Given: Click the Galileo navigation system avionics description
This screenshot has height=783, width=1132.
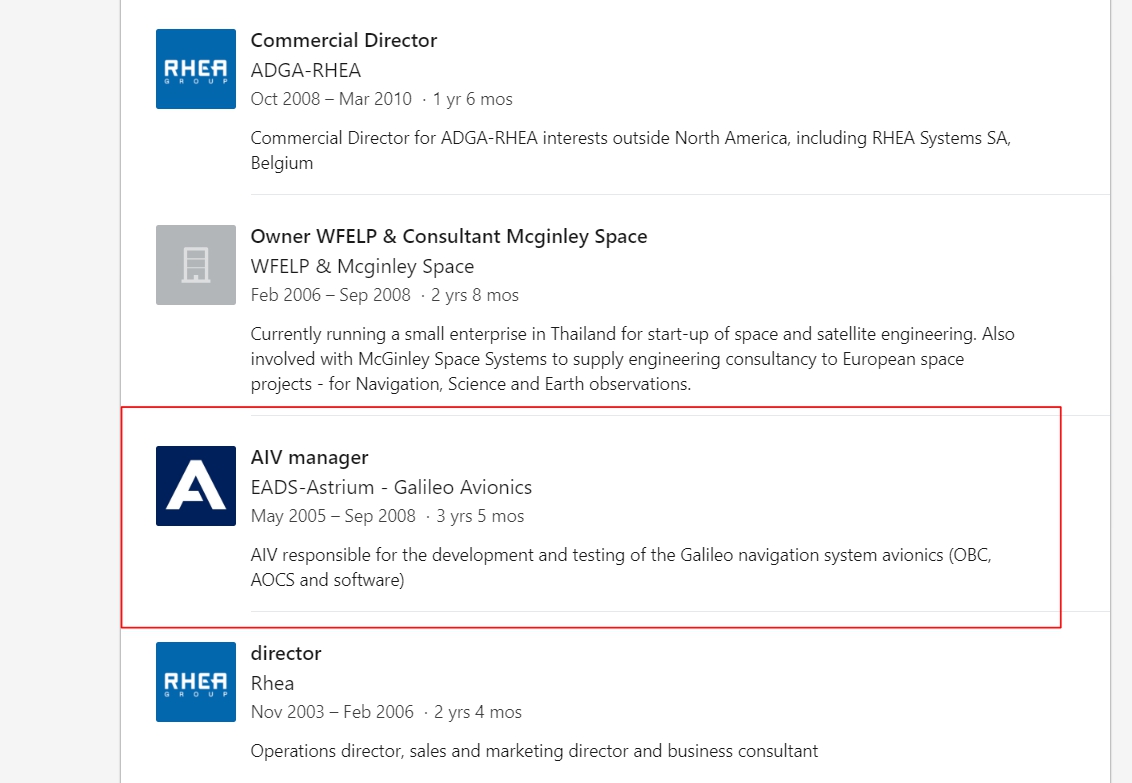Looking at the screenshot, I should tap(620, 567).
